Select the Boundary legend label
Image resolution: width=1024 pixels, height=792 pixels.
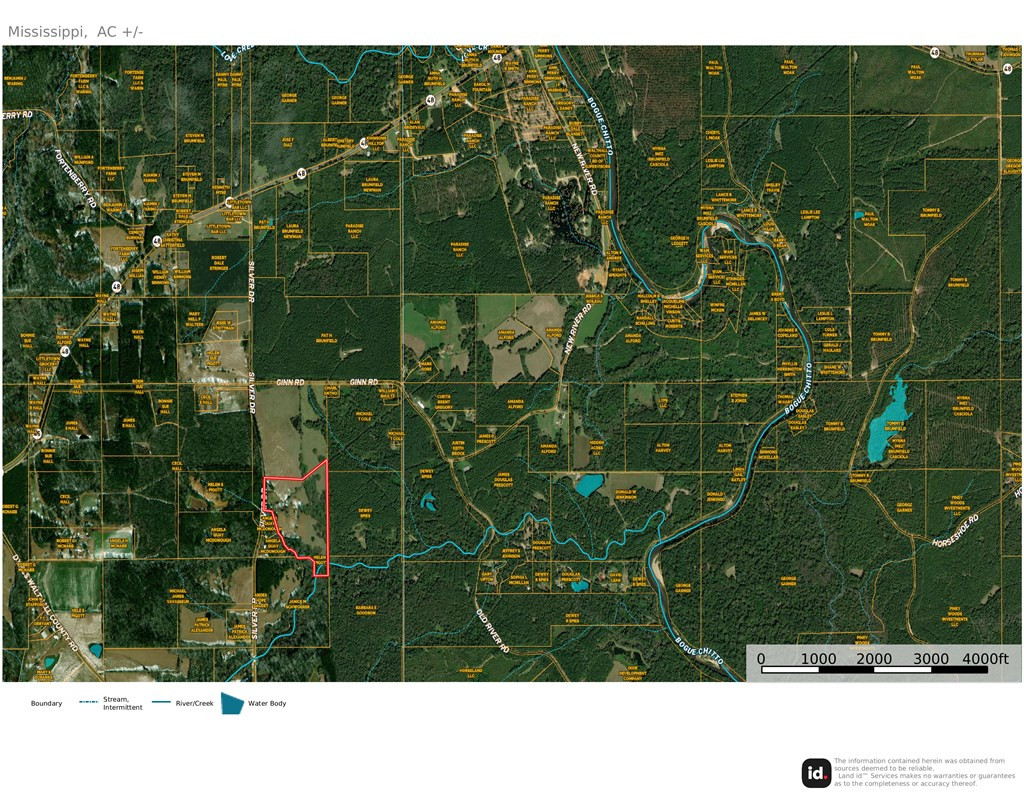pos(46,704)
